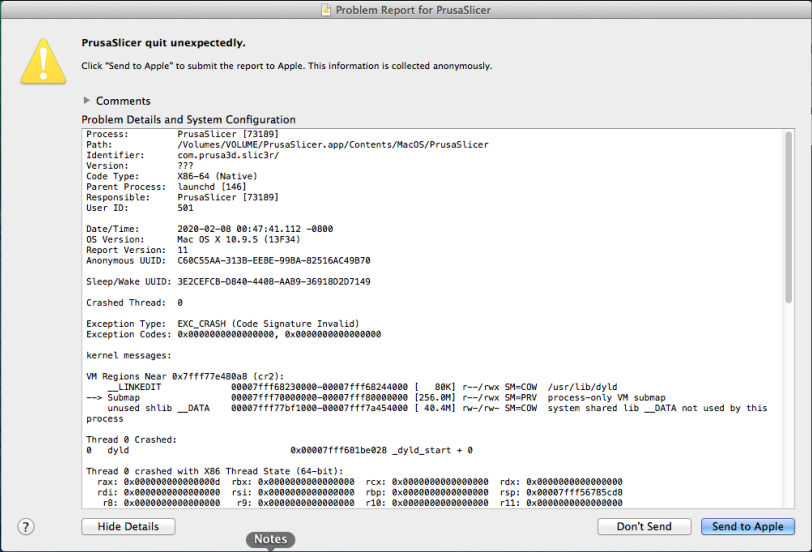
Task: Click 'PrusaSlicer quit unexpectedly.' heading
Action: [x=164, y=43]
